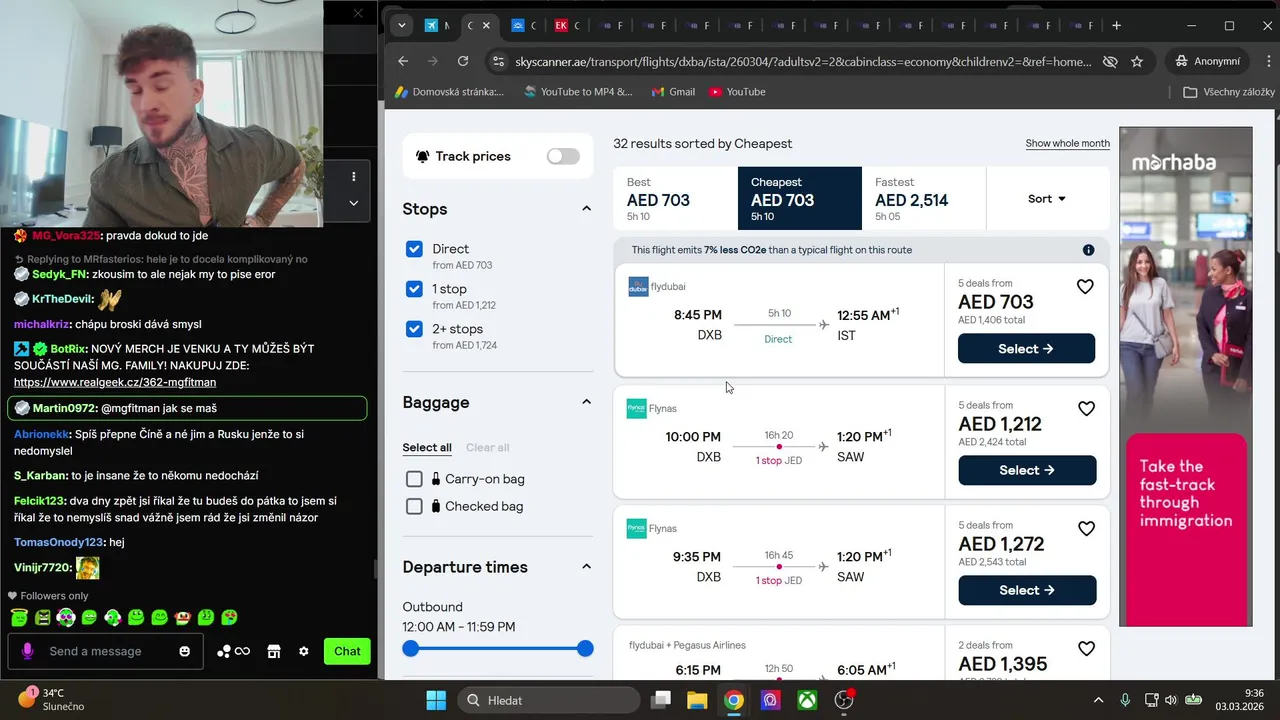Open Task View on taskbar
This screenshot has width=1280, height=720.
point(660,700)
